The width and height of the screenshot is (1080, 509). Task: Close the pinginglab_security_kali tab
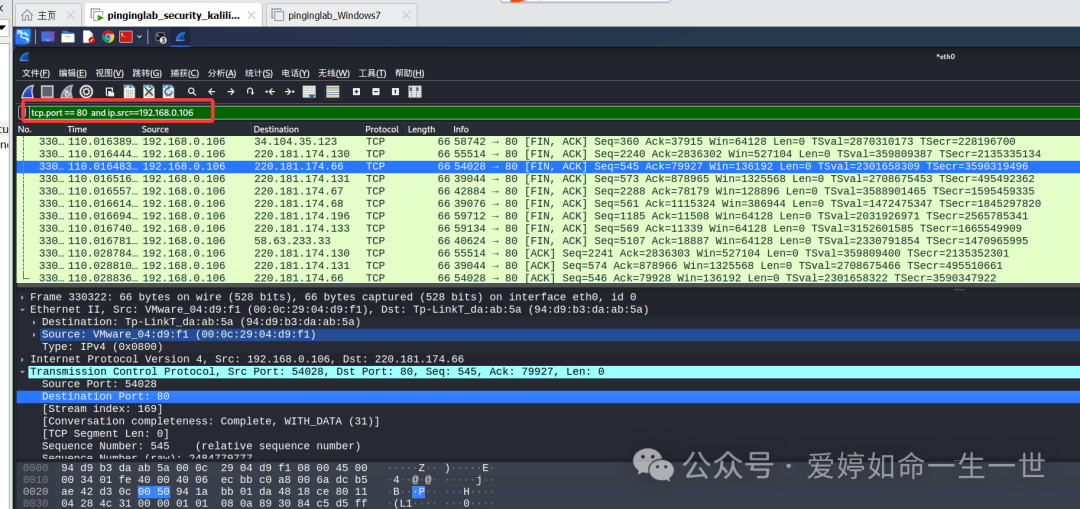[252, 15]
